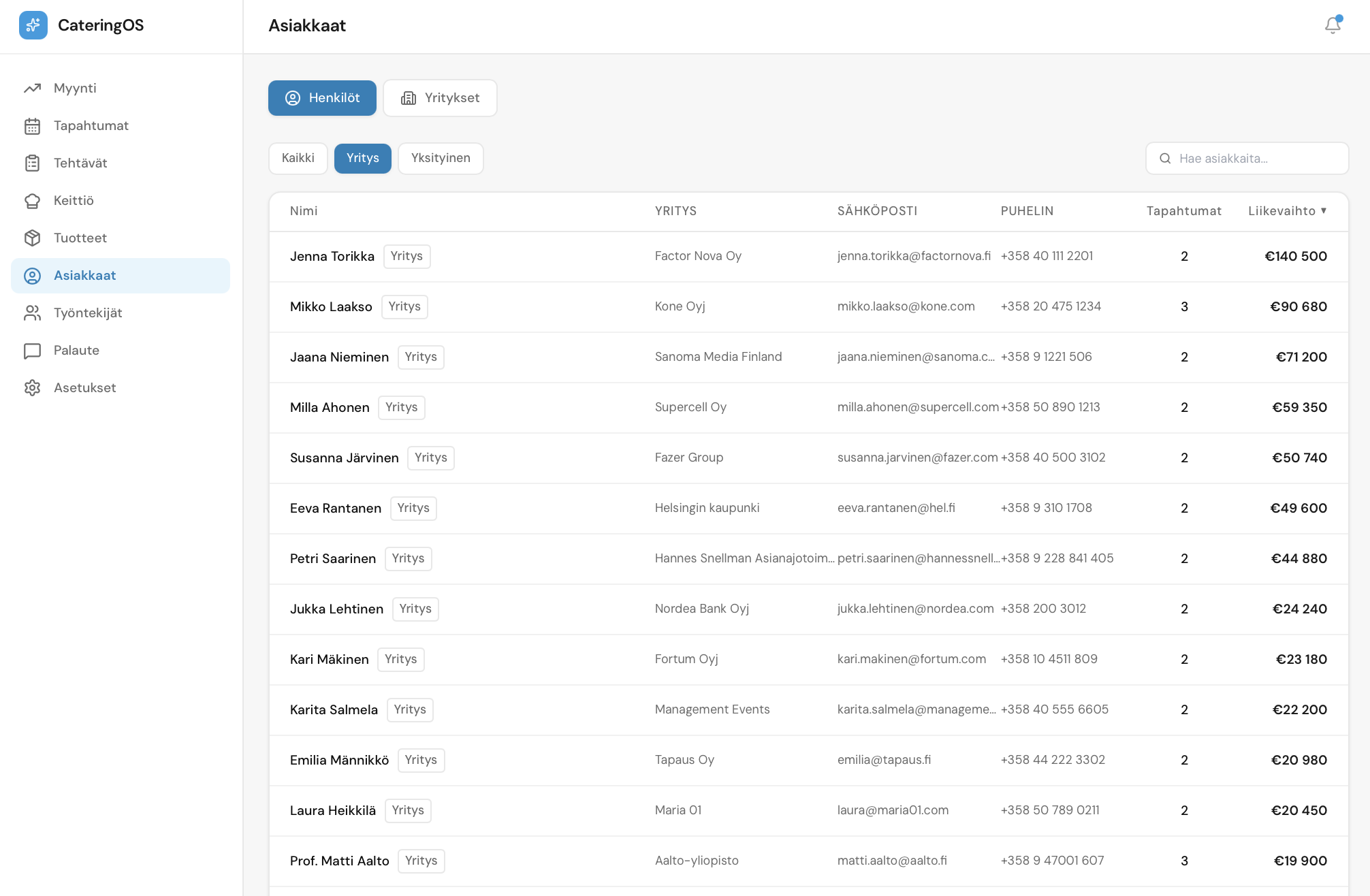
Task: Go to Työntekijät in sidebar
Action: point(88,313)
